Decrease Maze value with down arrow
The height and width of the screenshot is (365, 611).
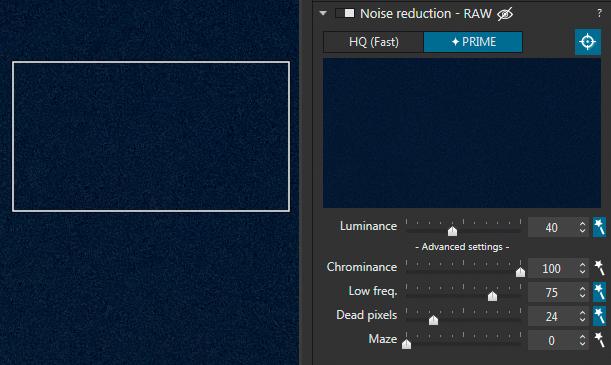click(582, 344)
